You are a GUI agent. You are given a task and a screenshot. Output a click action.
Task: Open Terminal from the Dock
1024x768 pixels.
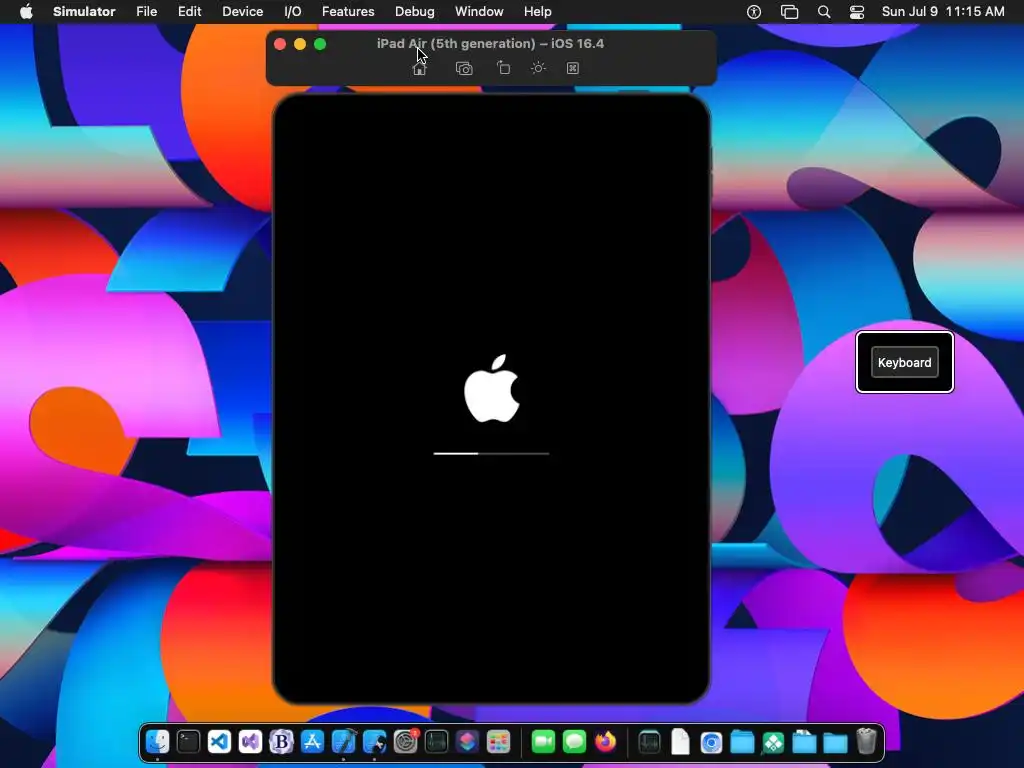tap(188, 742)
